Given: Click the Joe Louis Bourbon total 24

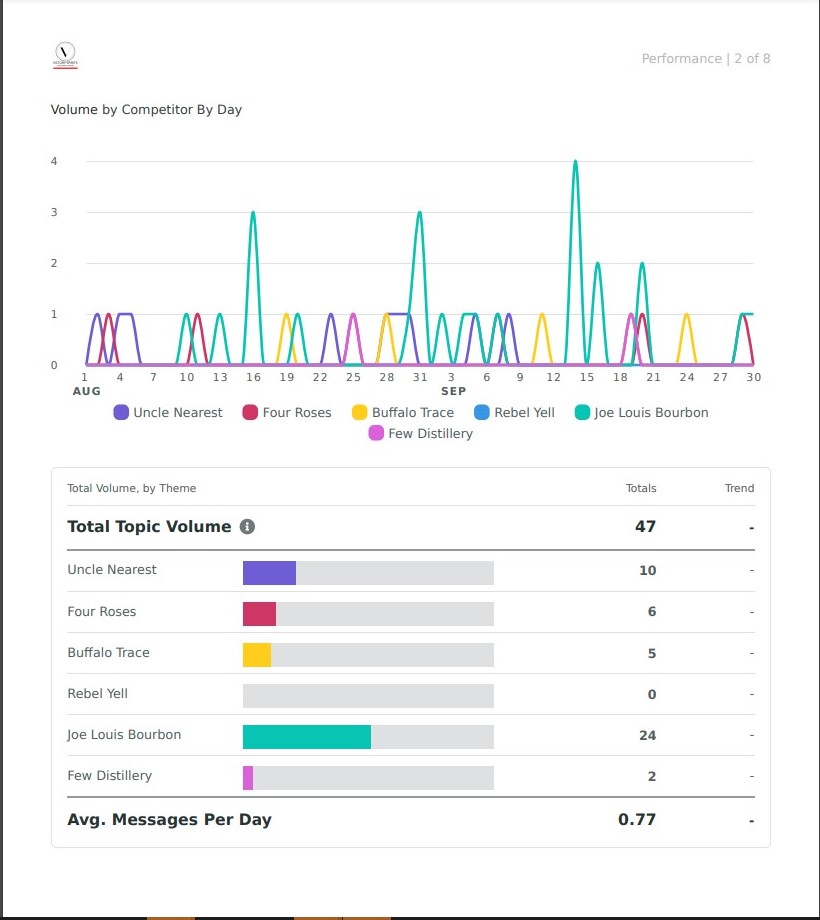Looking at the screenshot, I should (x=648, y=736).
